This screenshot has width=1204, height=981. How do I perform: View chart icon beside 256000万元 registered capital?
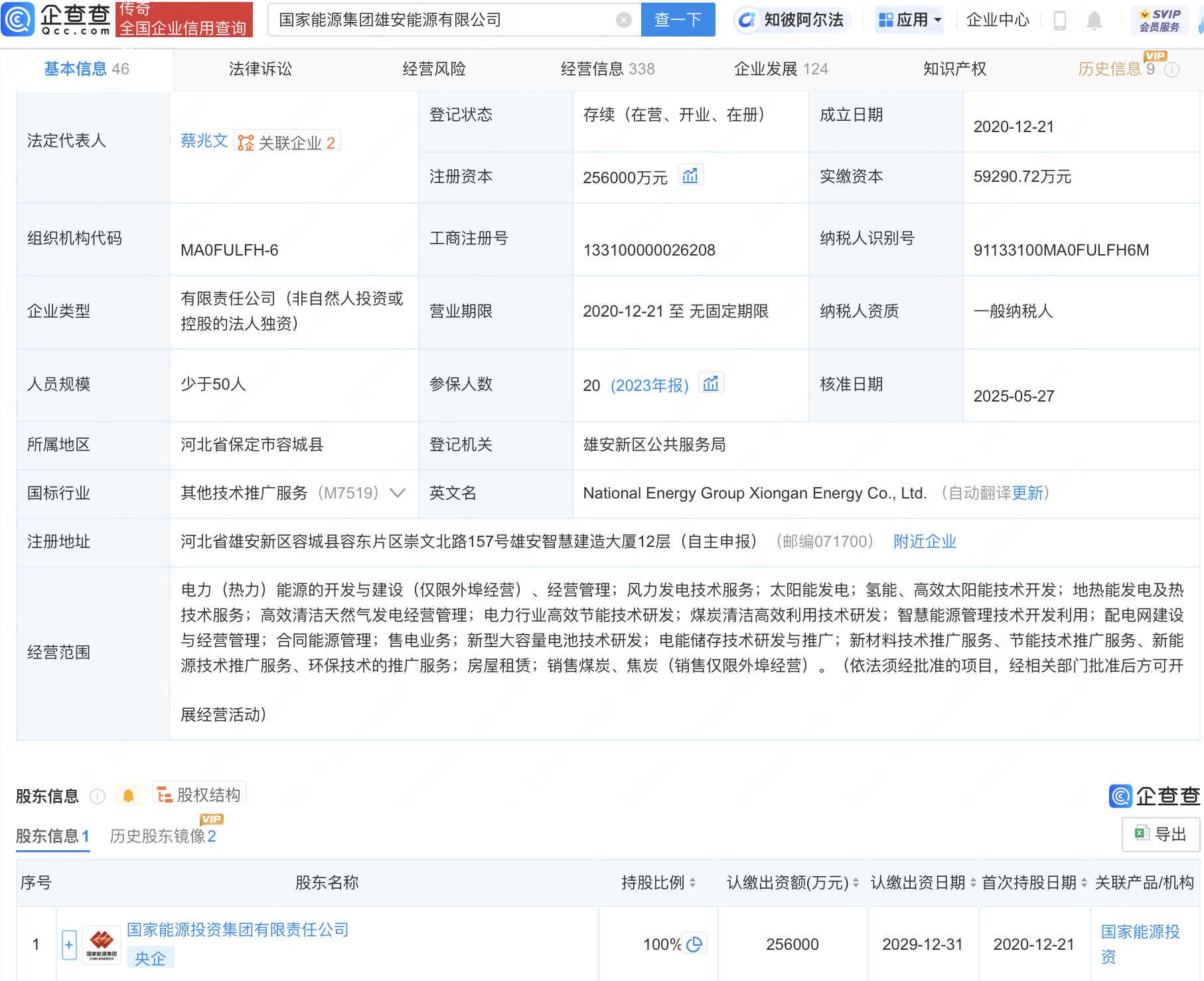690,176
